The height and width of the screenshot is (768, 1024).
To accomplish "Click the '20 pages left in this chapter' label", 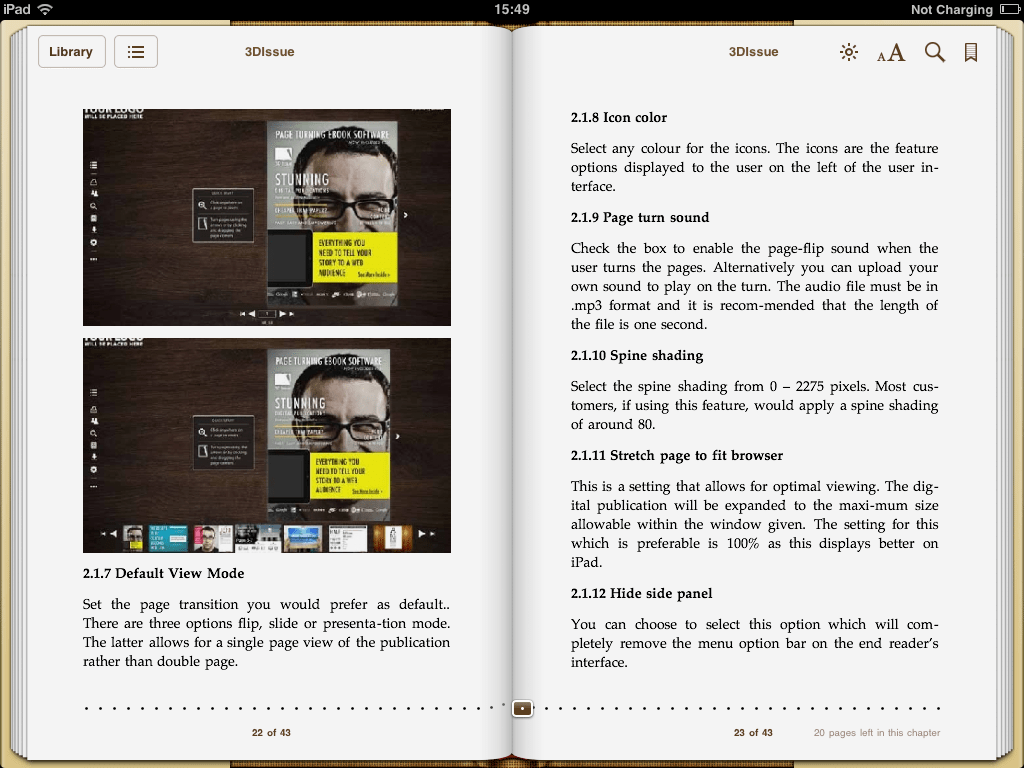I will (876, 733).
